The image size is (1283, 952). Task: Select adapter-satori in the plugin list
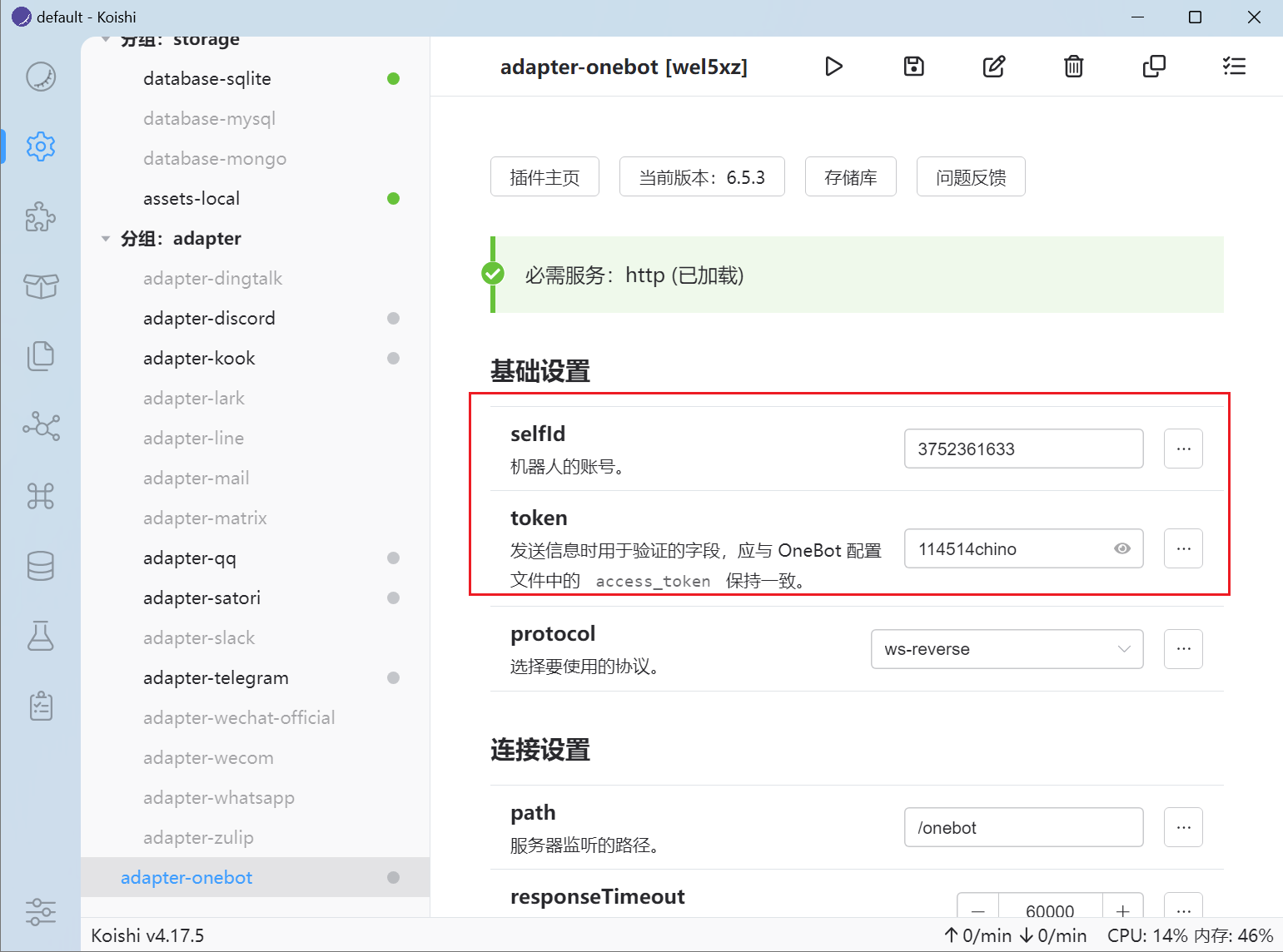click(x=256, y=597)
